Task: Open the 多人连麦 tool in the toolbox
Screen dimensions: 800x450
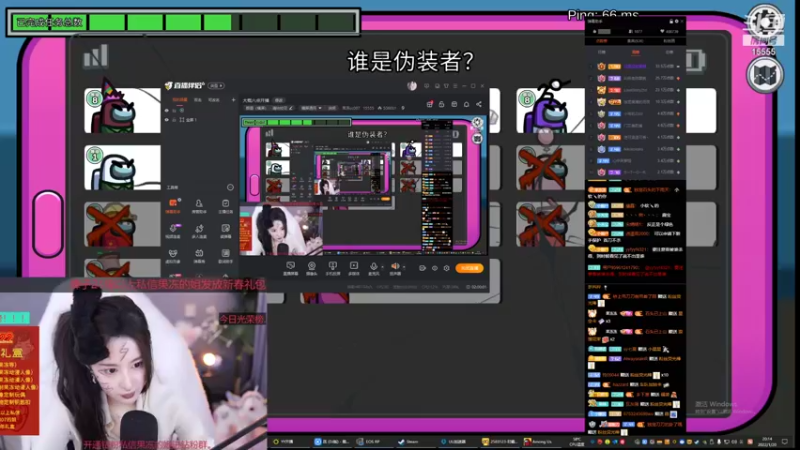Action: click(199, 231)
